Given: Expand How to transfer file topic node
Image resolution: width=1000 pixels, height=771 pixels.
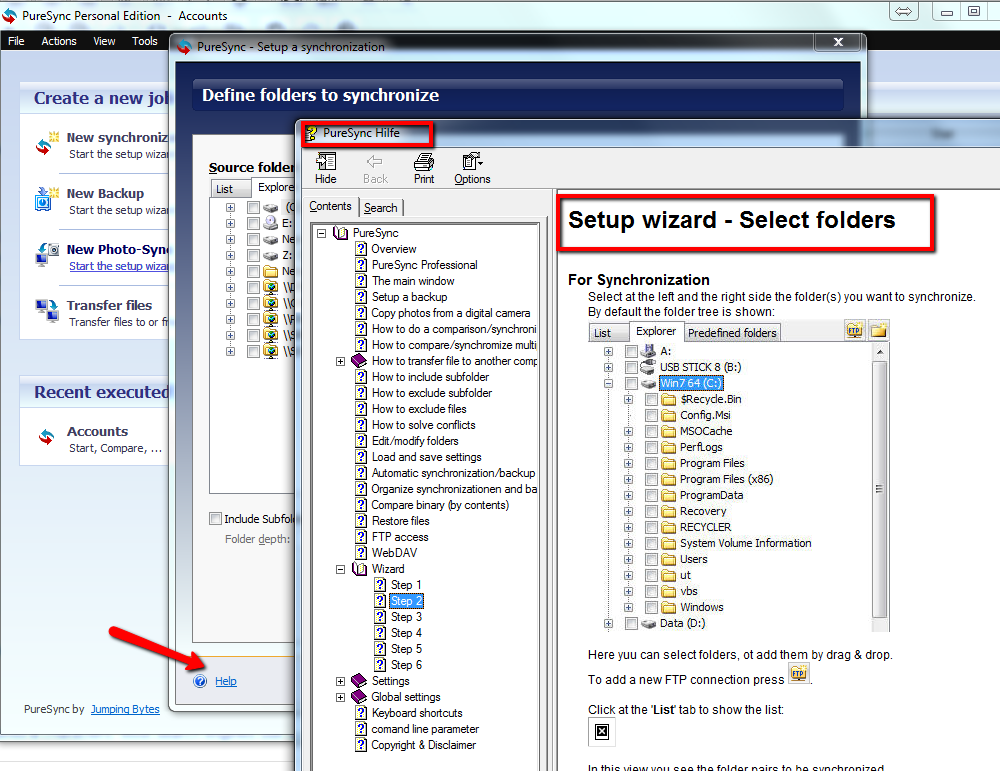Looking at the screenshot, I should [341, 362].
